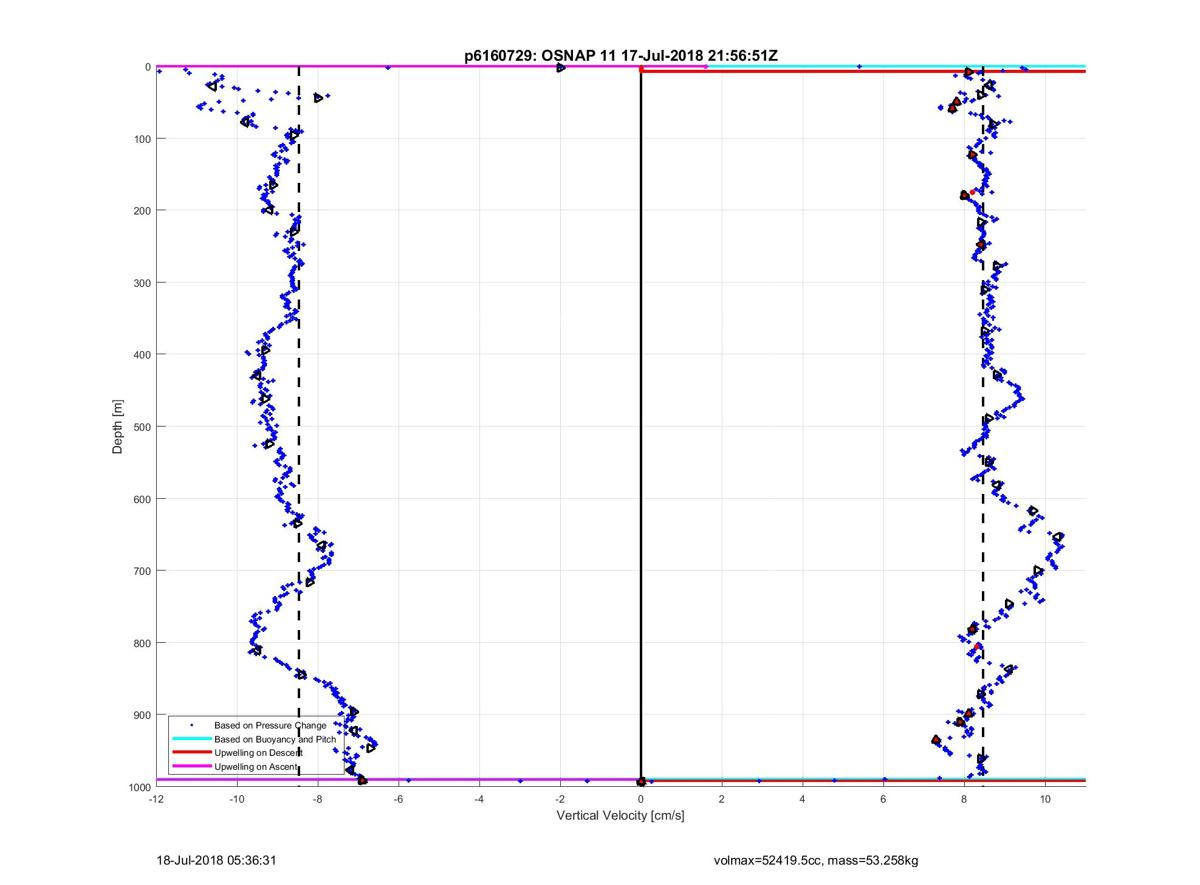Click the 100 tick on depth axis
This screenshot has width=1200, height=885.
coord(141,138)
